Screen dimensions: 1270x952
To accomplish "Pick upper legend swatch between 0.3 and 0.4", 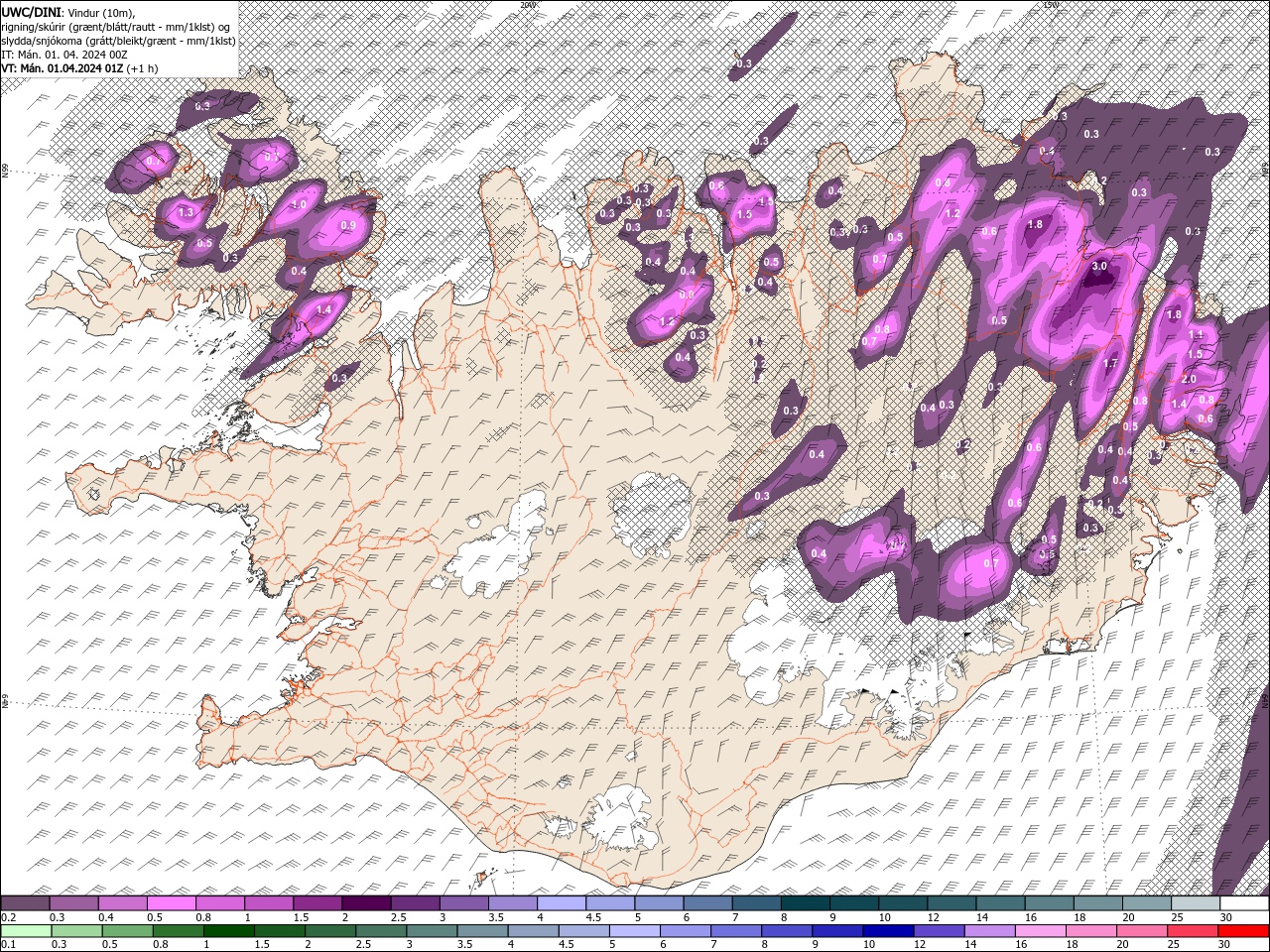I will pos(73,903).
